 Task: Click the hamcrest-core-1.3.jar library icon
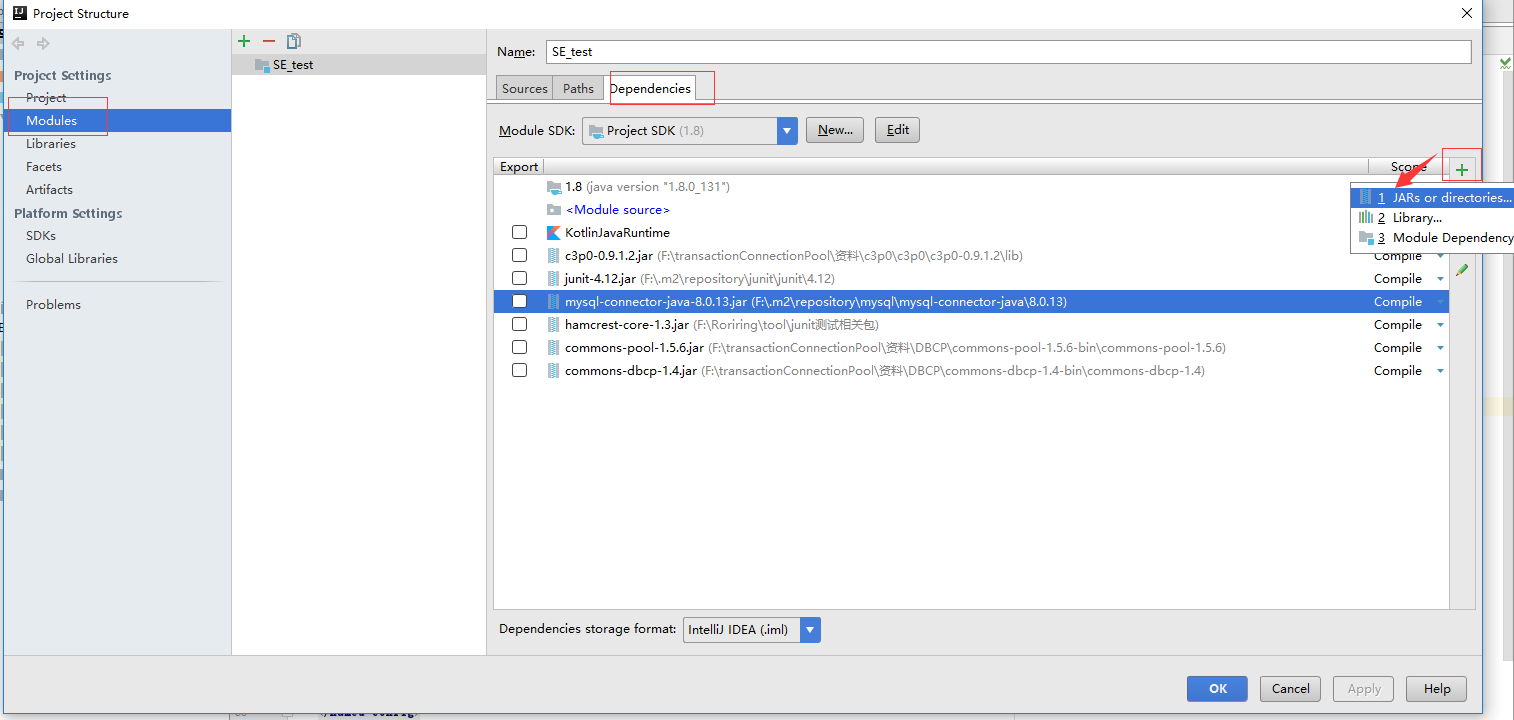[554, 325]
